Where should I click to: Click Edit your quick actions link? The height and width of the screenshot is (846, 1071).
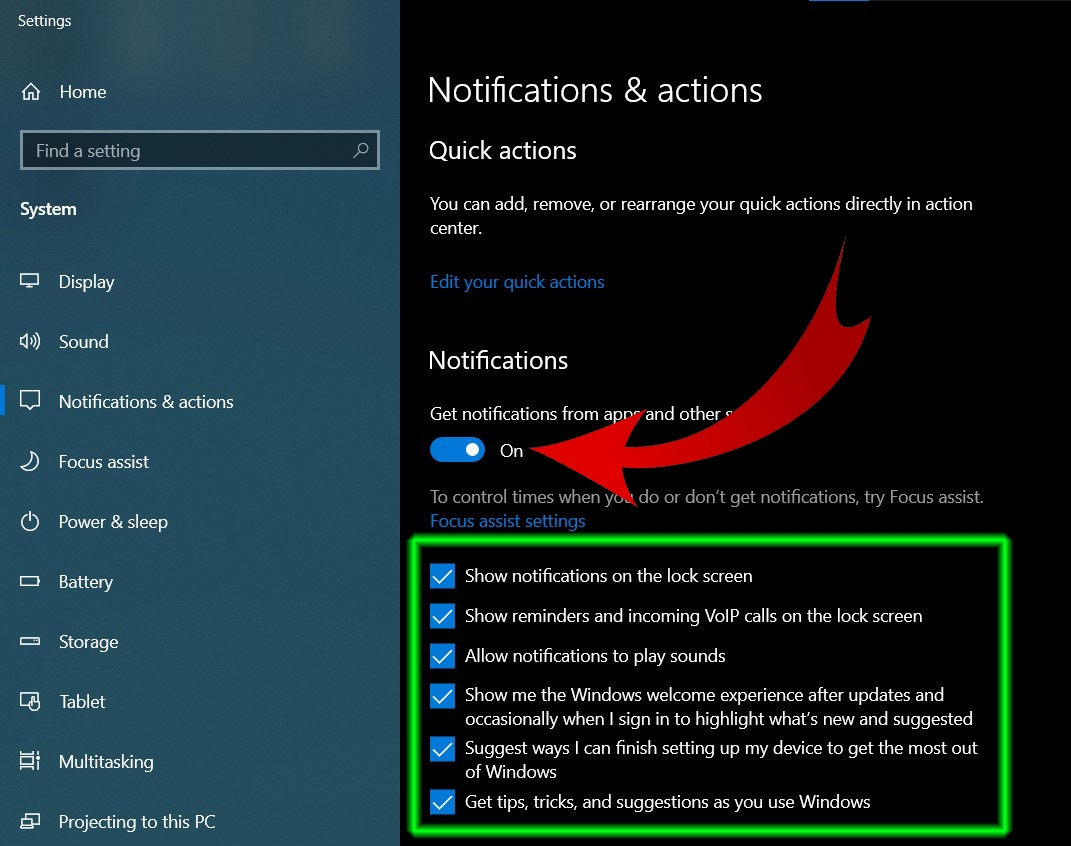point(517,282)
